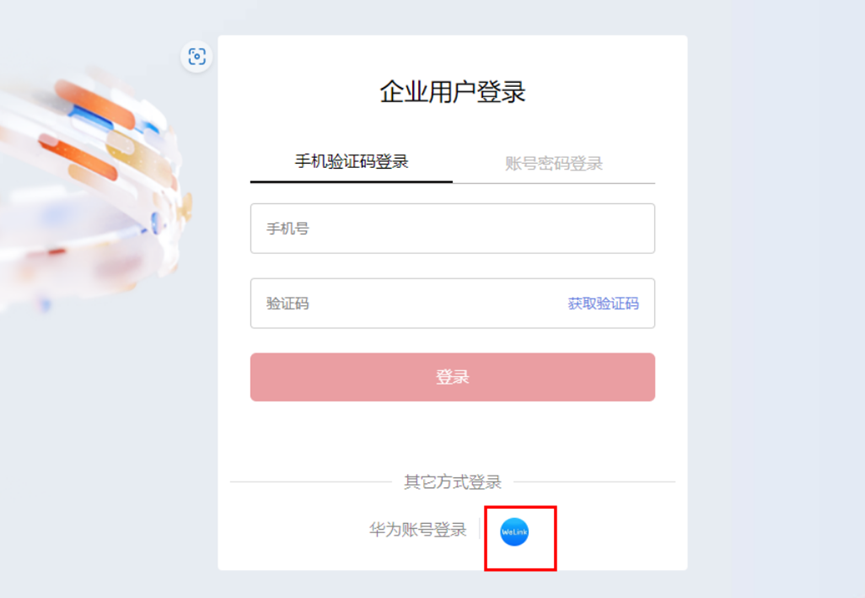
Task: Click into the 验证码 input box
Action: (405, 304)
